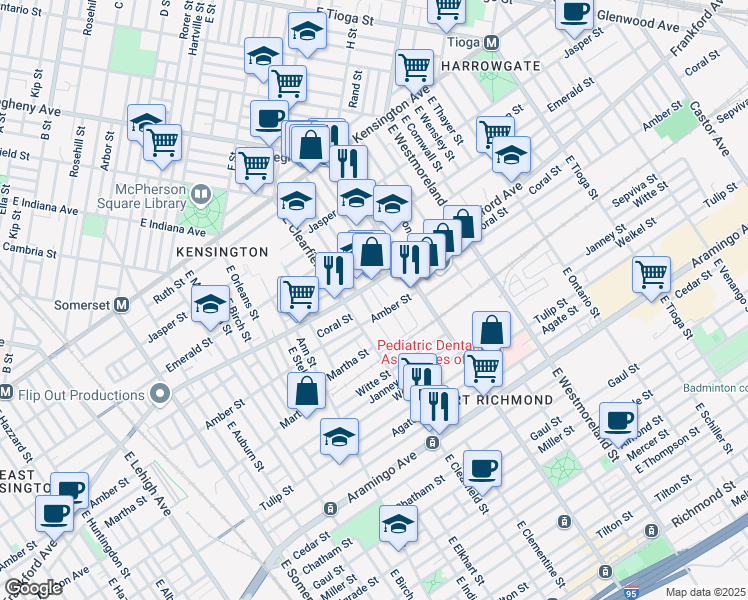Open the McPherson Square Library marker

(201, 193)
